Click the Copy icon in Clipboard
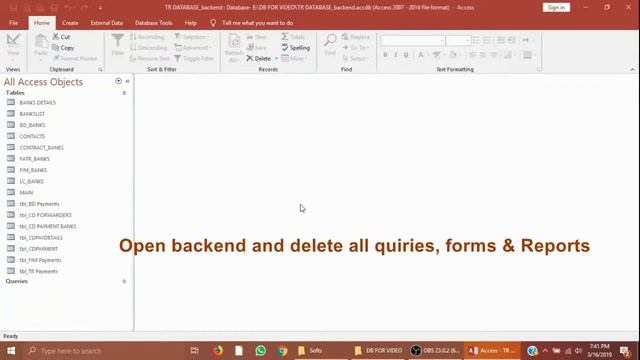Viewport: 640px width, 360px height. click(x=56, y=48)
